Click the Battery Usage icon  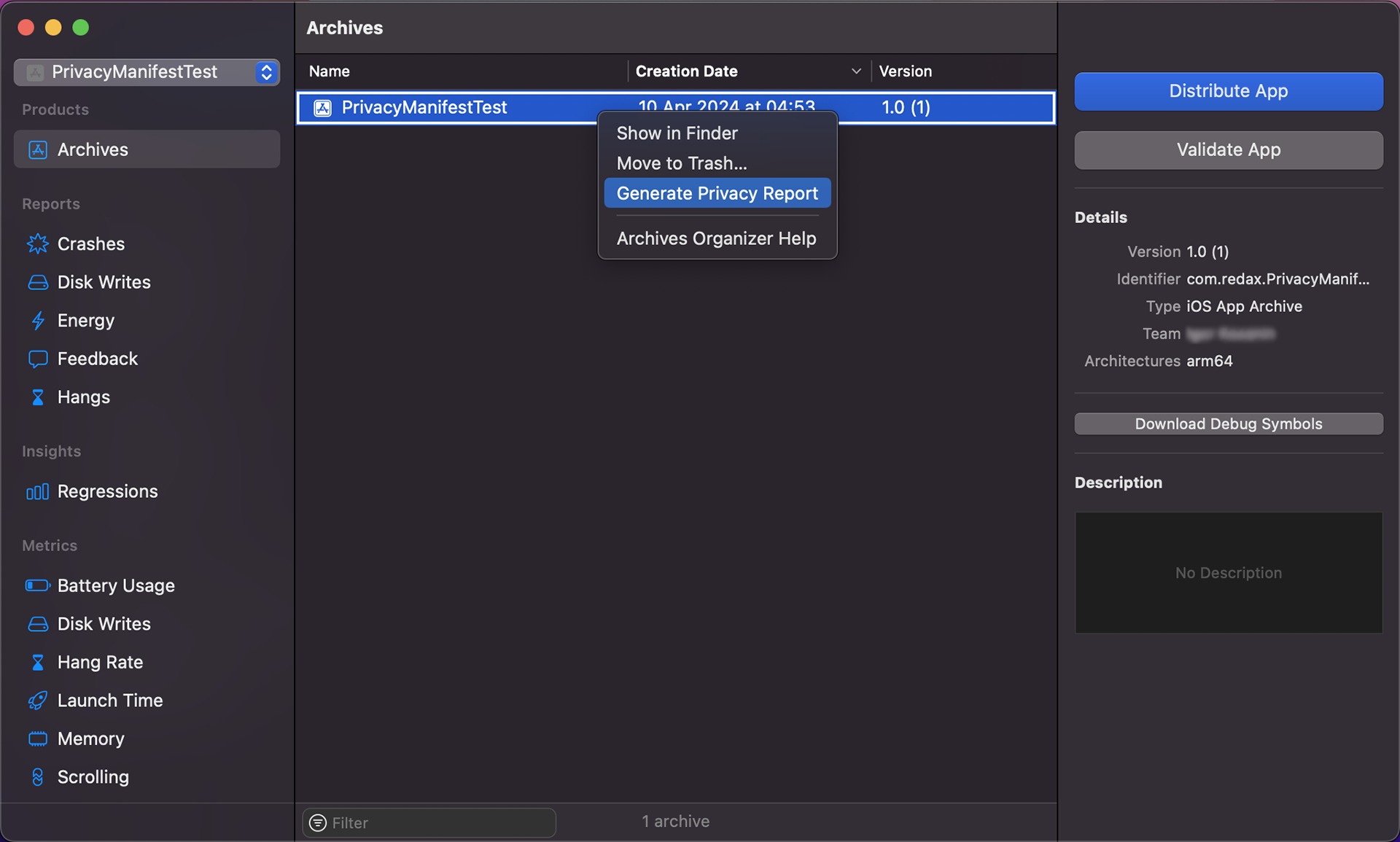pos(37,585)
